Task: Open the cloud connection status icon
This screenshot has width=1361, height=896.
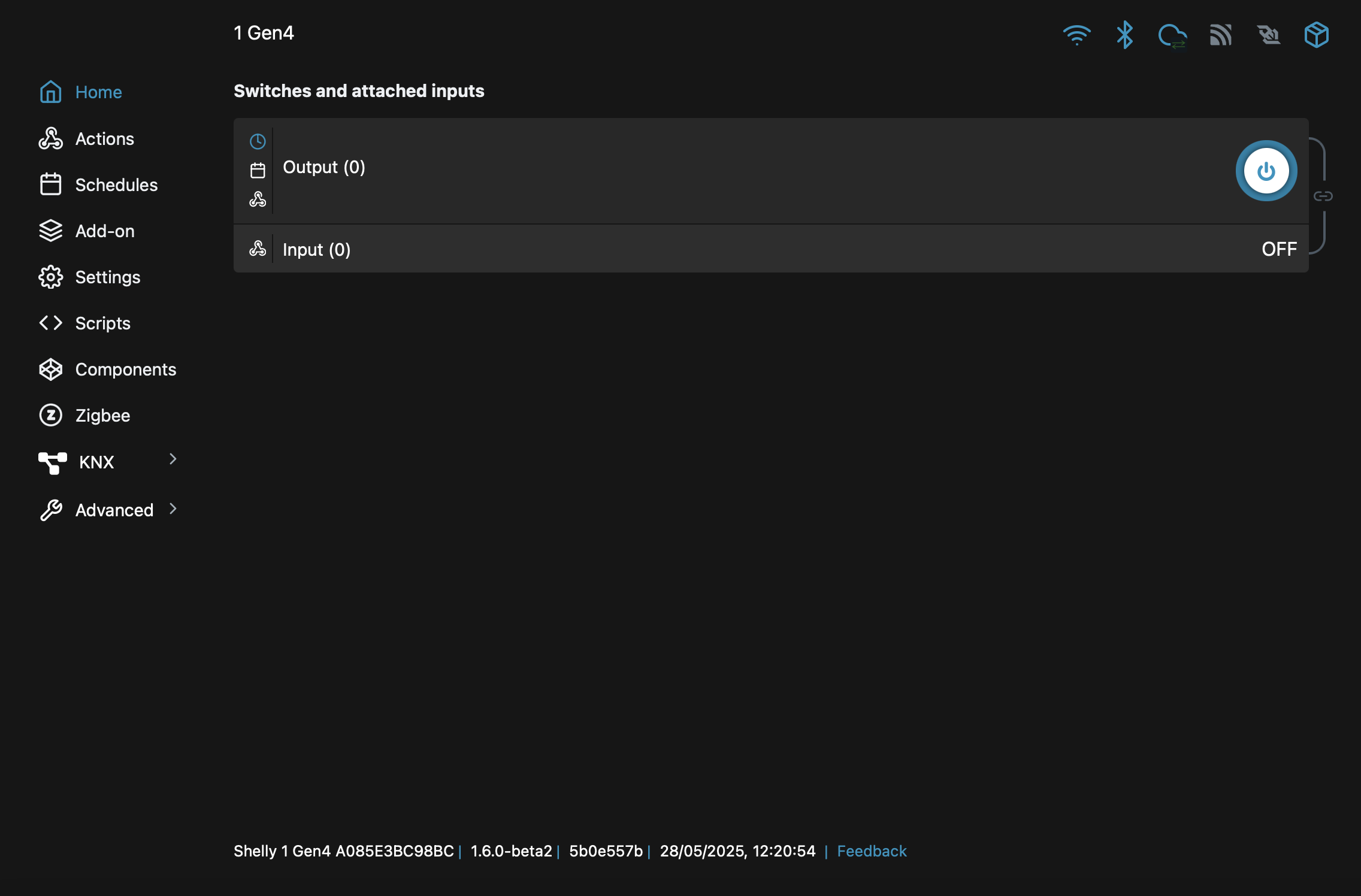Action: [x=1172, y=35]
